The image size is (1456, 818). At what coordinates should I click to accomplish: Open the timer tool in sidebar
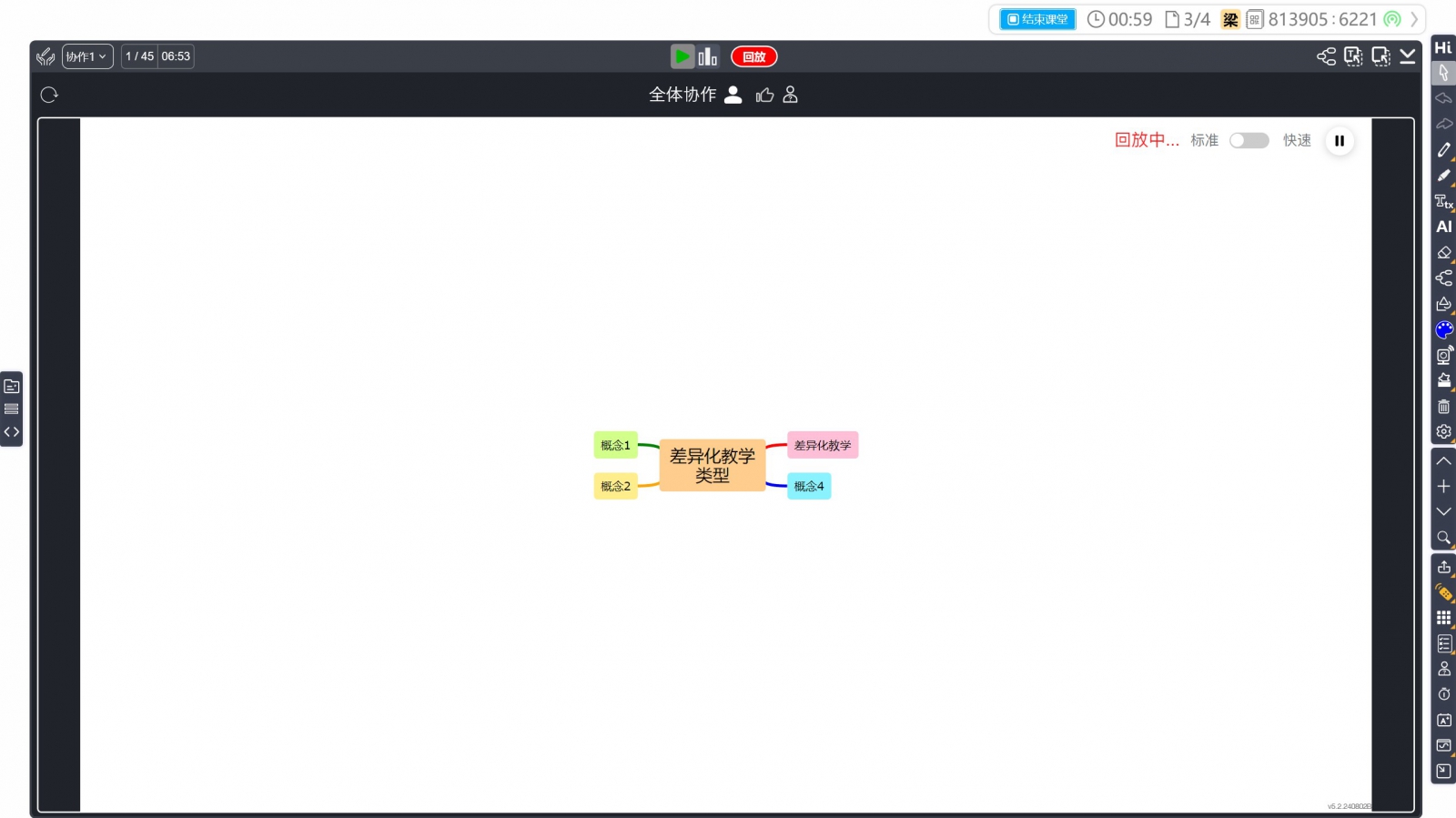pyautogui.click(x=1443, y=694)
